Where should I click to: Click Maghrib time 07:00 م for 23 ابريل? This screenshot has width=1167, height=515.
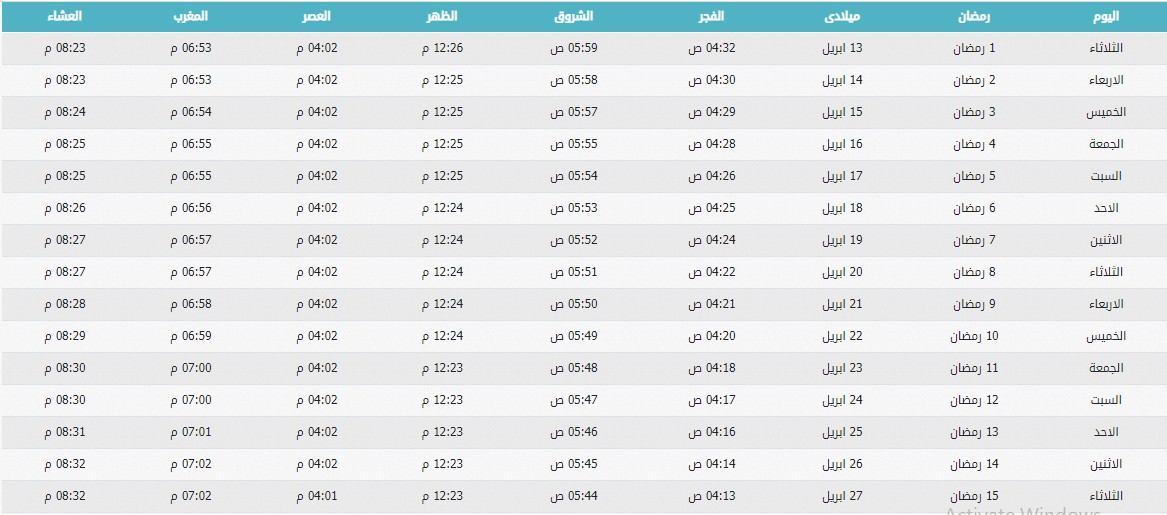click(x=191, y=368)
